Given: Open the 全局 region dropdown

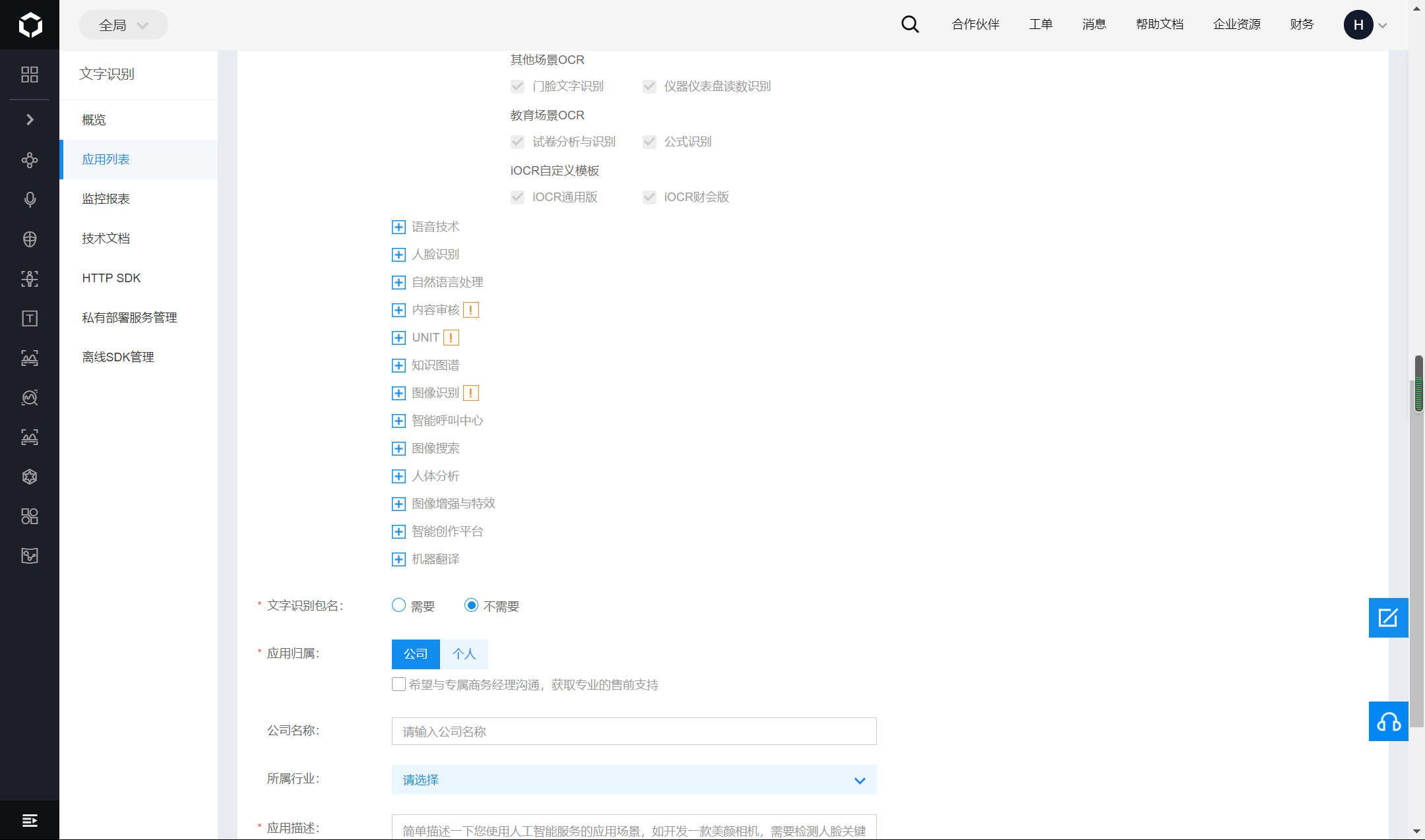Looking at the screenshot, I should (123, 25).
